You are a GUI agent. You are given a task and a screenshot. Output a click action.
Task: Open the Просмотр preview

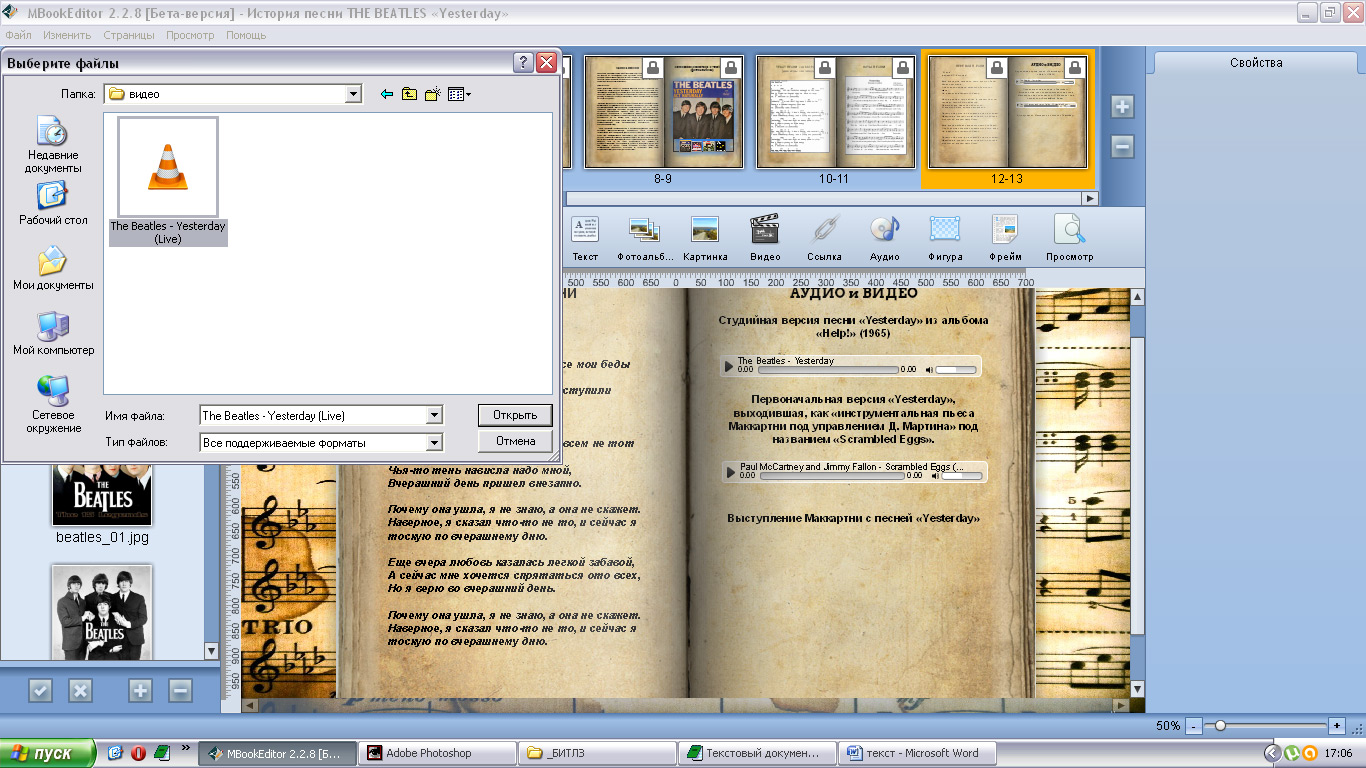tap(1069, 238)
